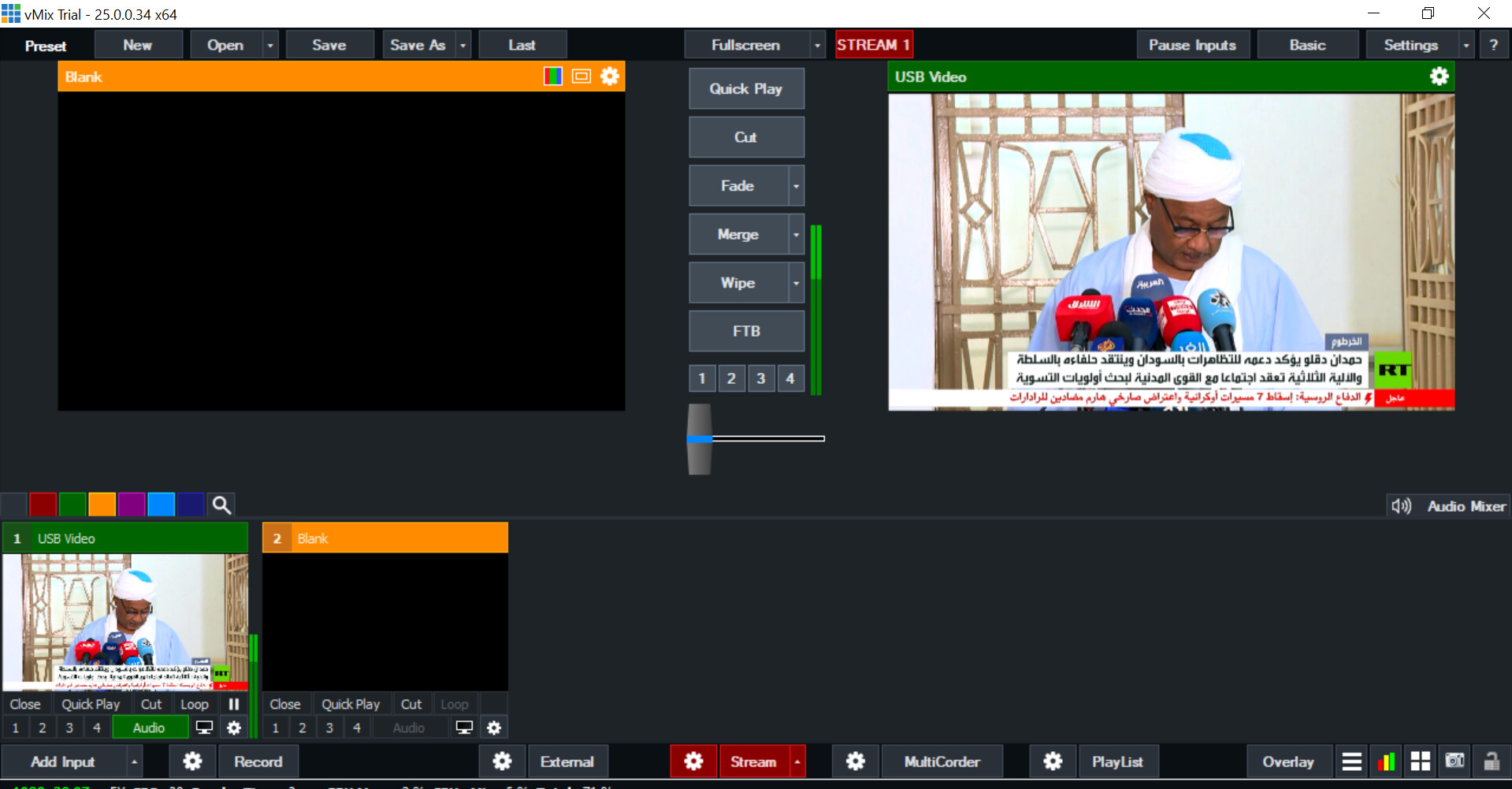Click the performance meter bars icon
The height and width of the screenshot is (789, 1512).
pyautogui.click(x=1386, y=761)
